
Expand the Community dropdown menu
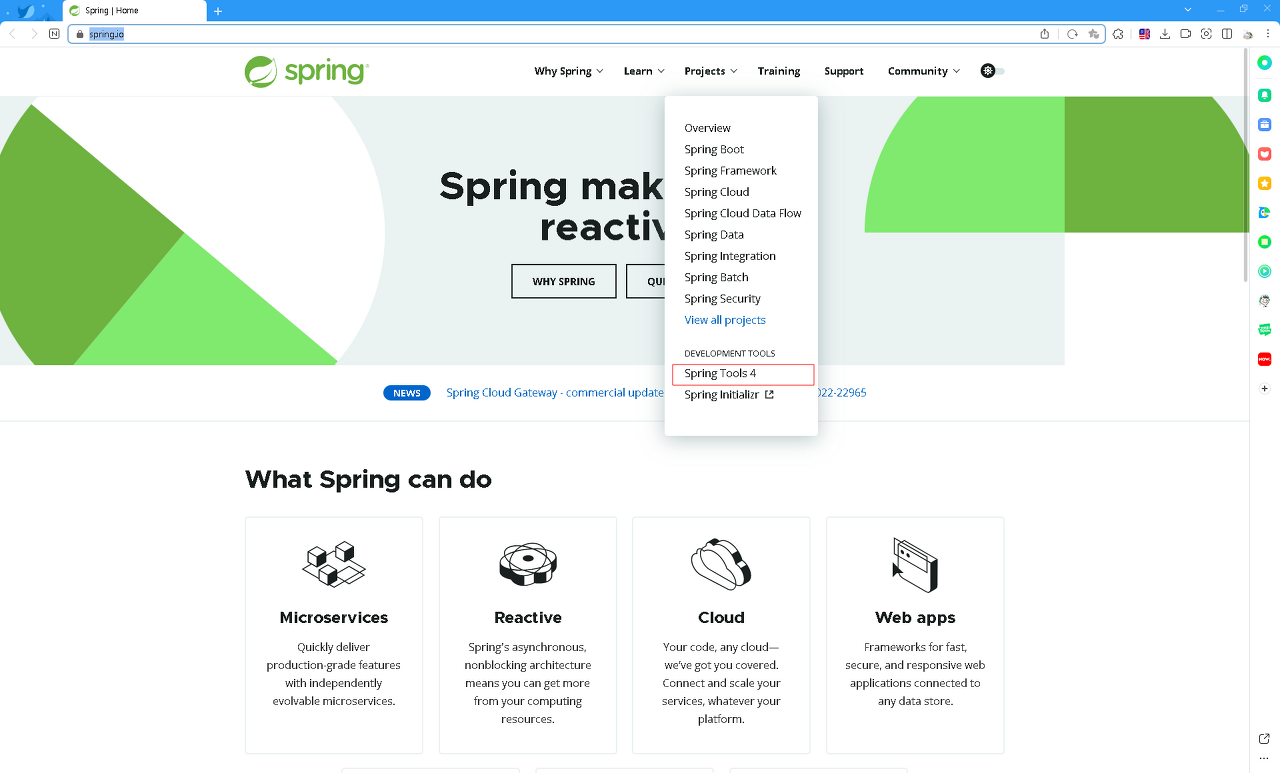[923, 71]
